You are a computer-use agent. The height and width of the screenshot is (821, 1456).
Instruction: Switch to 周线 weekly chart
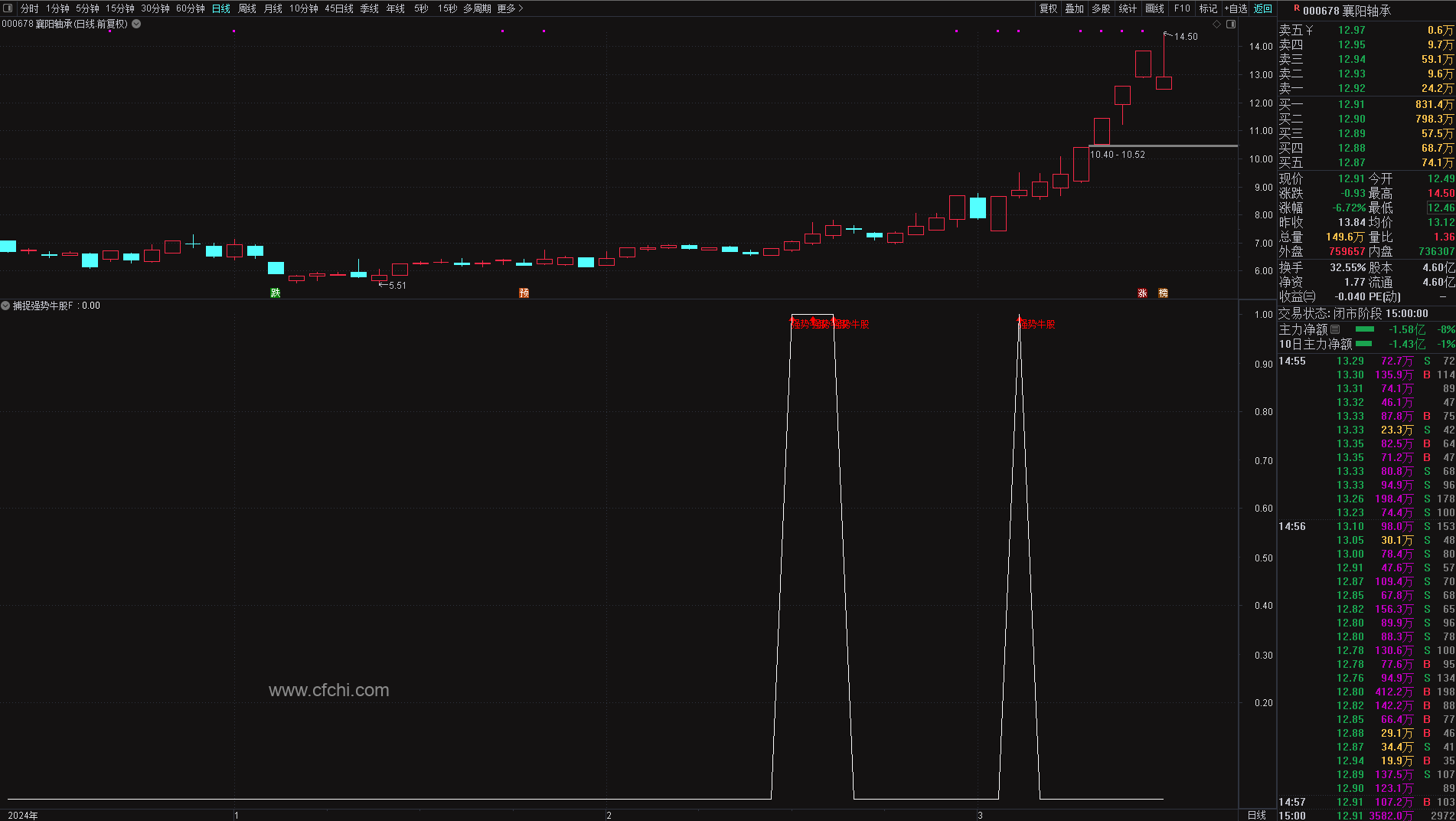click(247, 8)
